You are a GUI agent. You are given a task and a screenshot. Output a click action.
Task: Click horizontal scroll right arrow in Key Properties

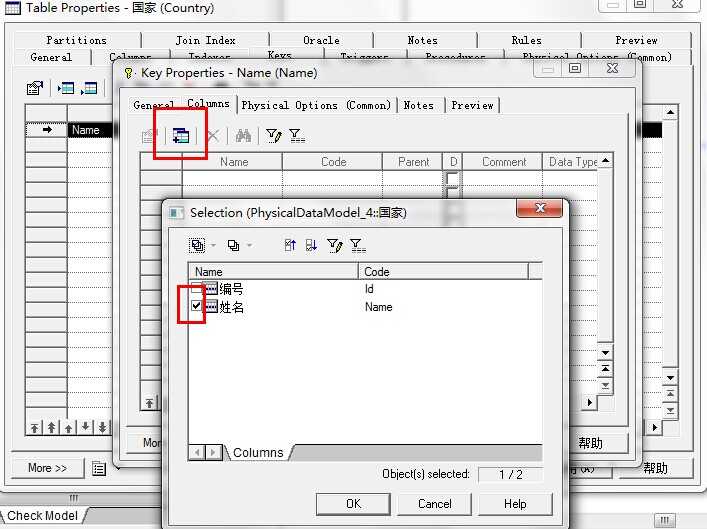coord(589,402)
